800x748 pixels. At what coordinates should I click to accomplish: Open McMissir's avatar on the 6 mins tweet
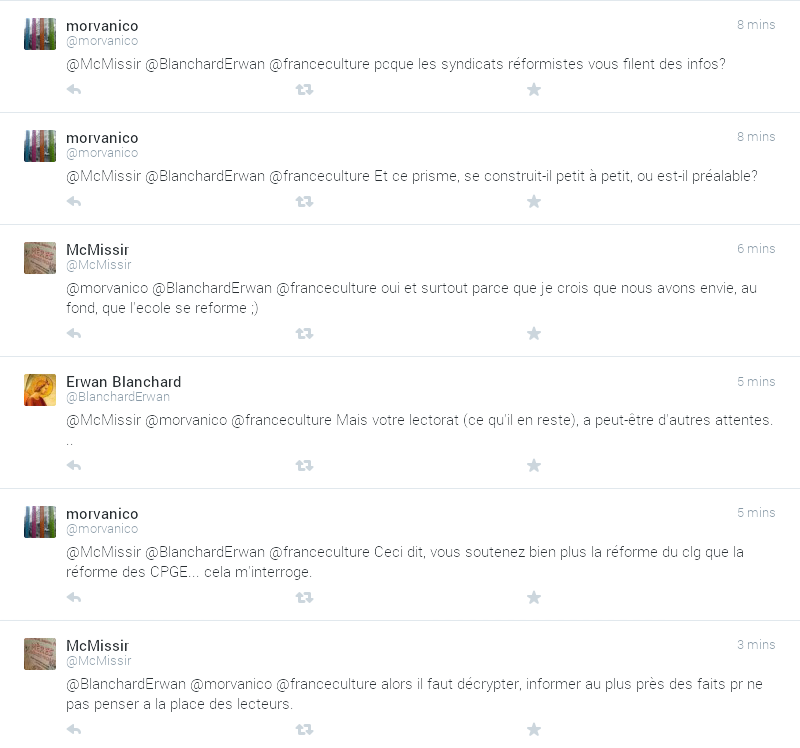pos(40,258)
